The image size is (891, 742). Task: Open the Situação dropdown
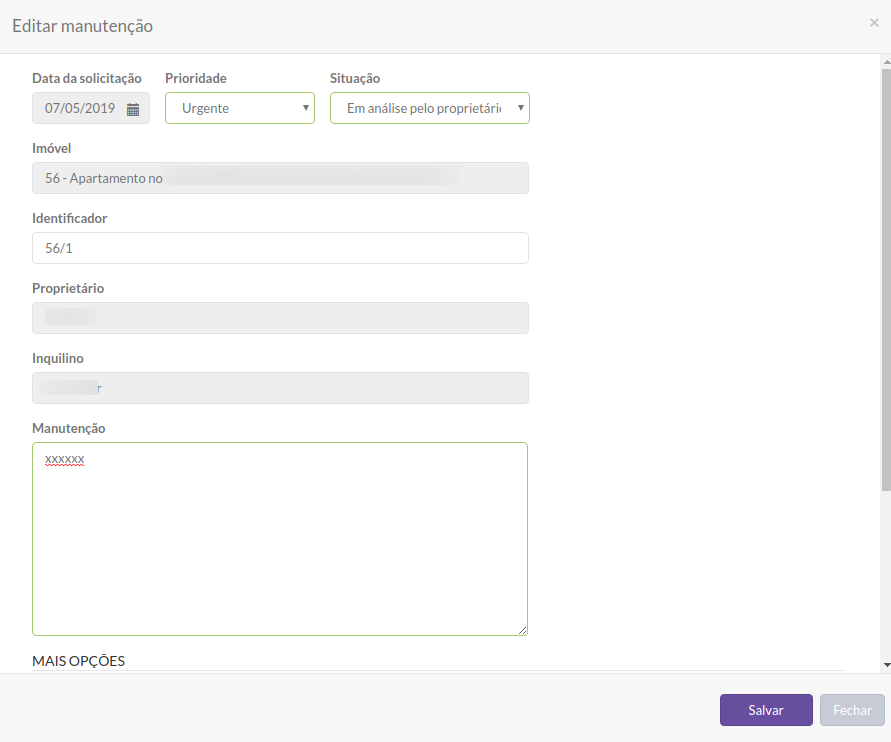pyautogui.click(x=430, y=108)
